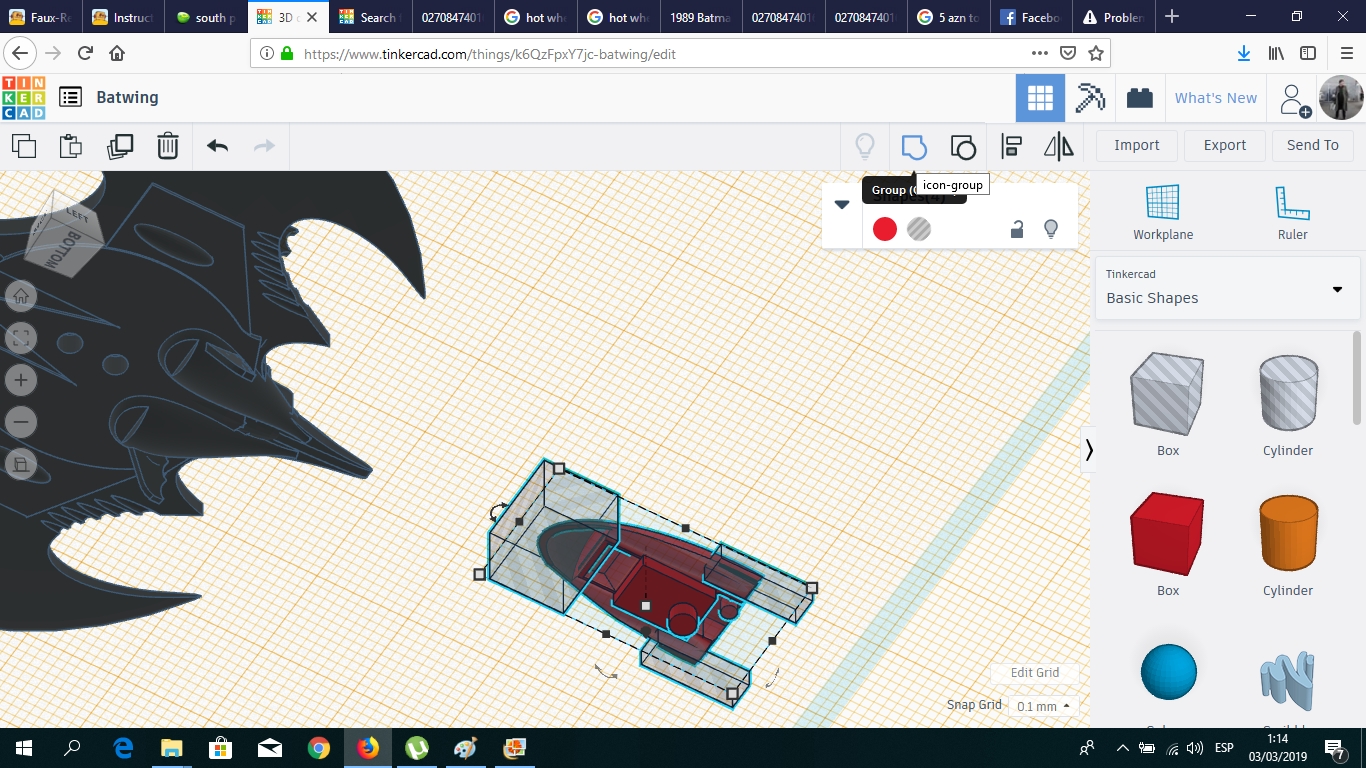Click the Redo arrow
The width and height of the screenshot is (1366, 768).
(264, 146)
